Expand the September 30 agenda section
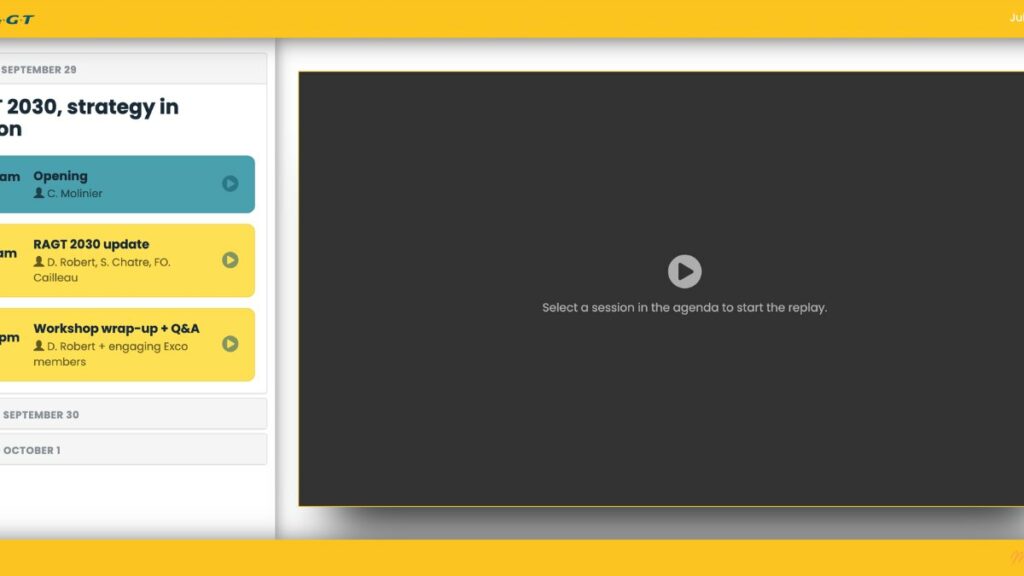The height and width of the screenshot is (576, 1024). point(133,414)
